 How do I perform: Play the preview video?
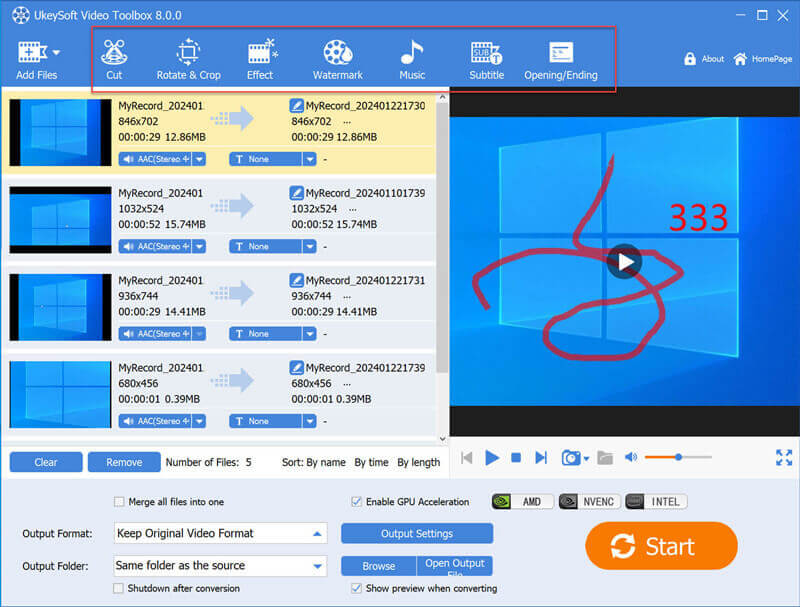492,458
